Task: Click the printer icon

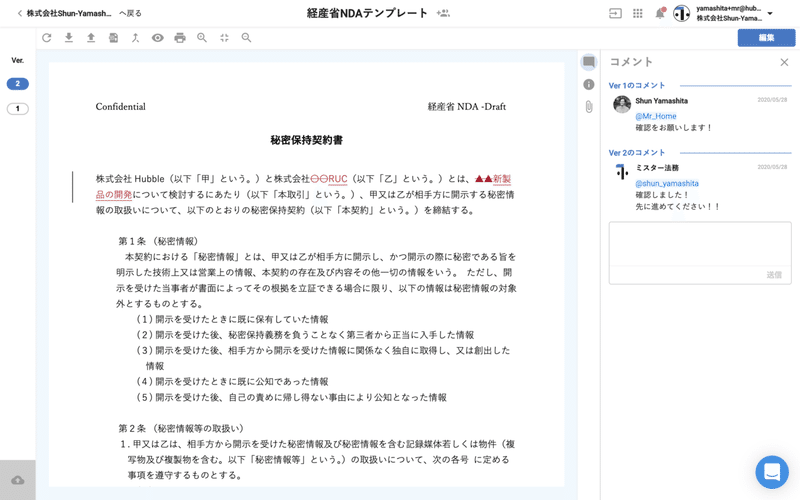Action: tap(180, 38)
